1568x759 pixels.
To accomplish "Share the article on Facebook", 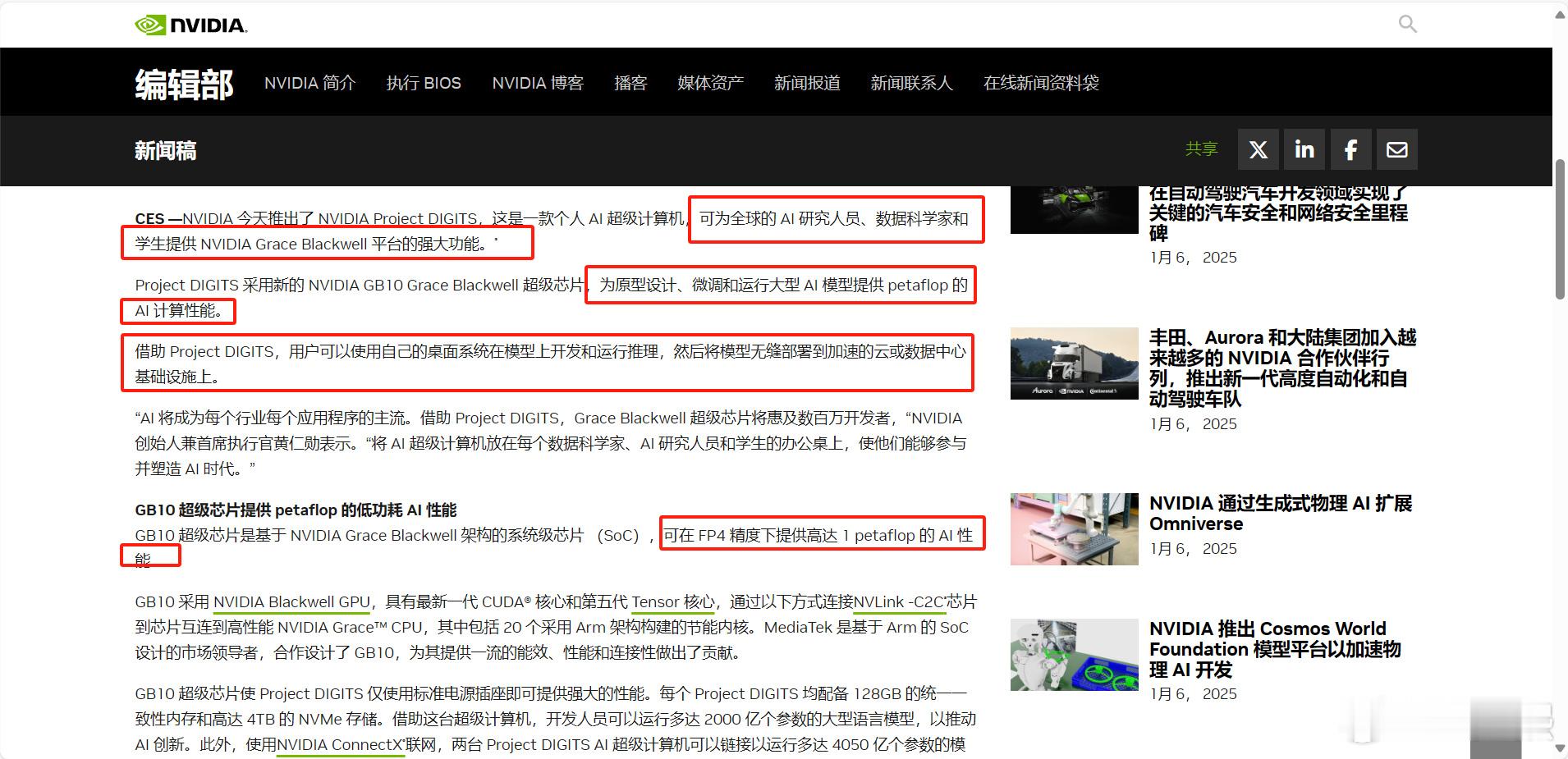I will click(1350, 149).
